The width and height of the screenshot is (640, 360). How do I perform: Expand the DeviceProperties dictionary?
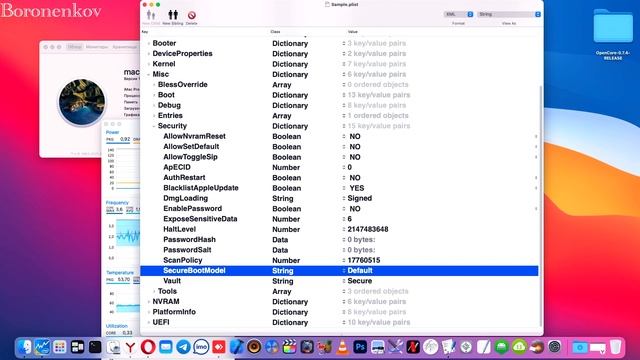[149, 53]
